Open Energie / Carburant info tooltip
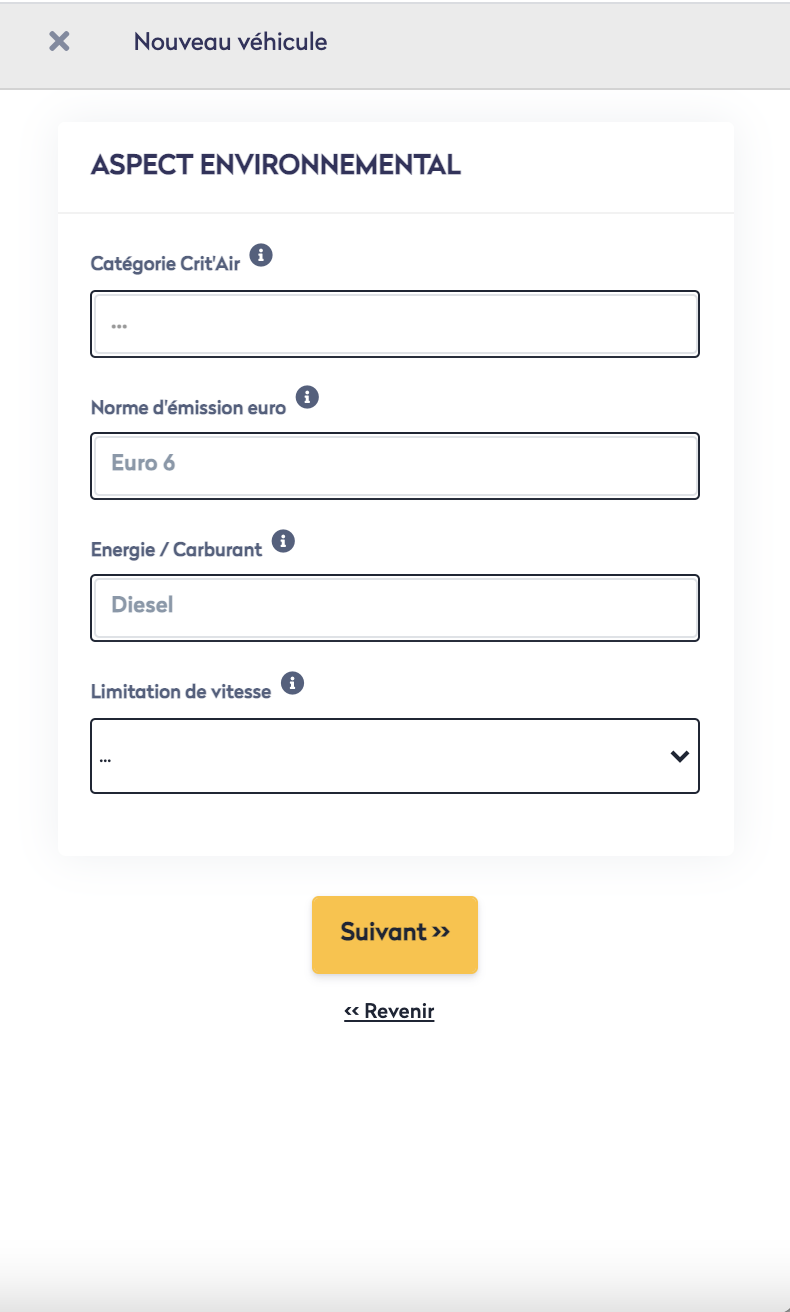Screen dimensions: 790x1312 coord(284,541)
